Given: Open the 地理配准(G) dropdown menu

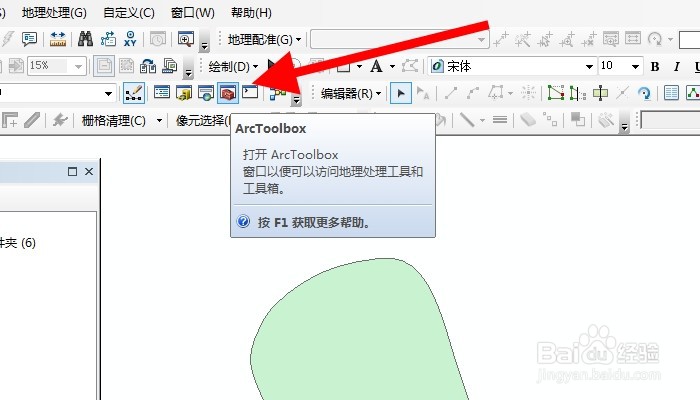Looking at the screenshot, I should (264, 39).
